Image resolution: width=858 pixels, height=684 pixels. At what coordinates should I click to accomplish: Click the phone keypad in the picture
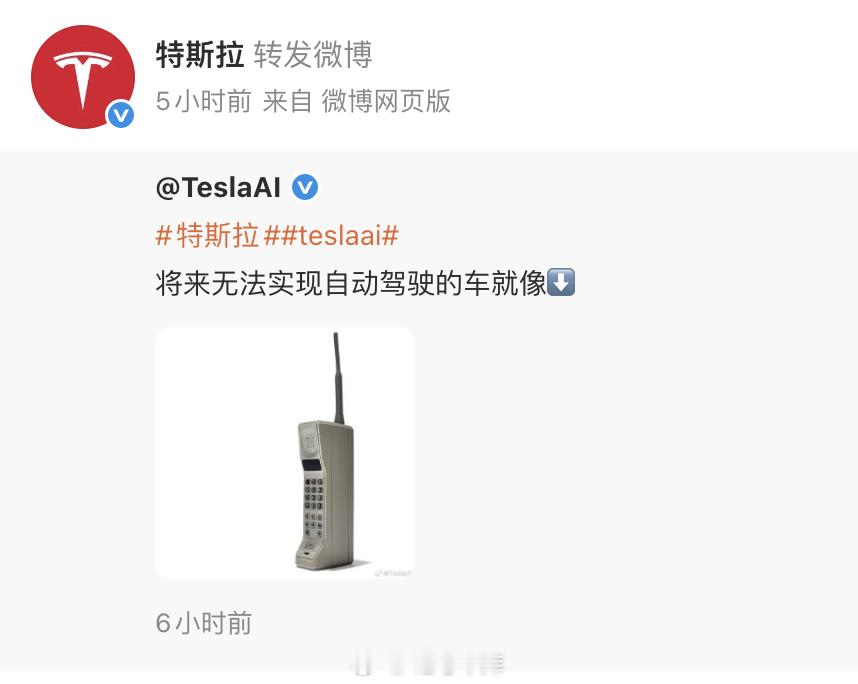pyautogui.click(x=314, y=506)
